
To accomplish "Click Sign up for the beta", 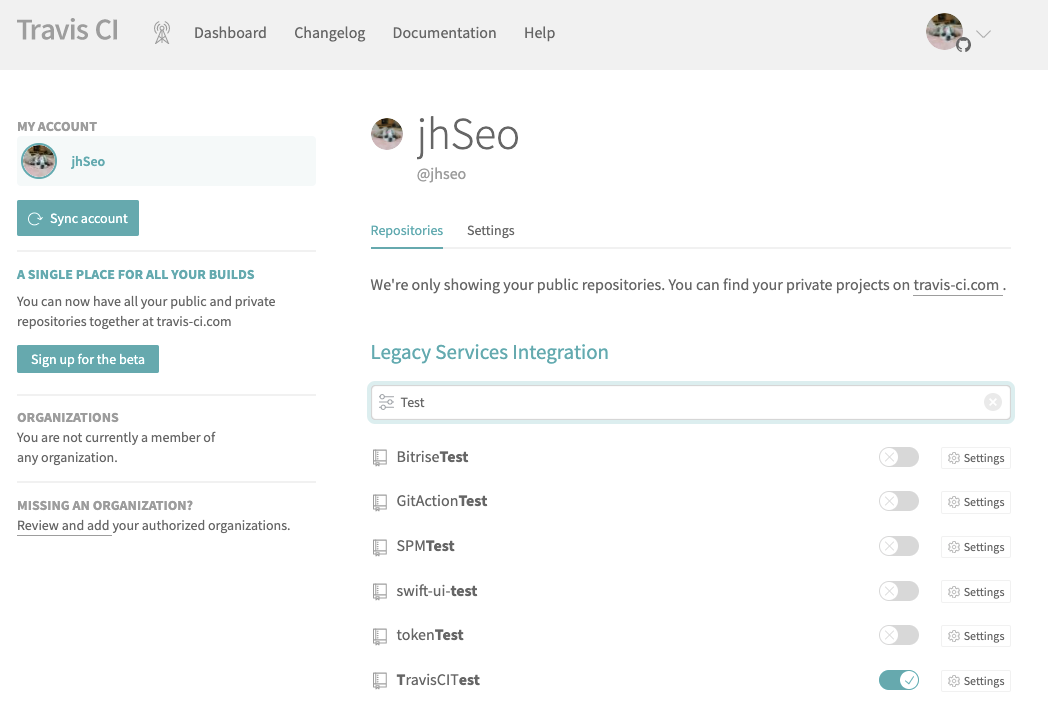I will 88,359.
